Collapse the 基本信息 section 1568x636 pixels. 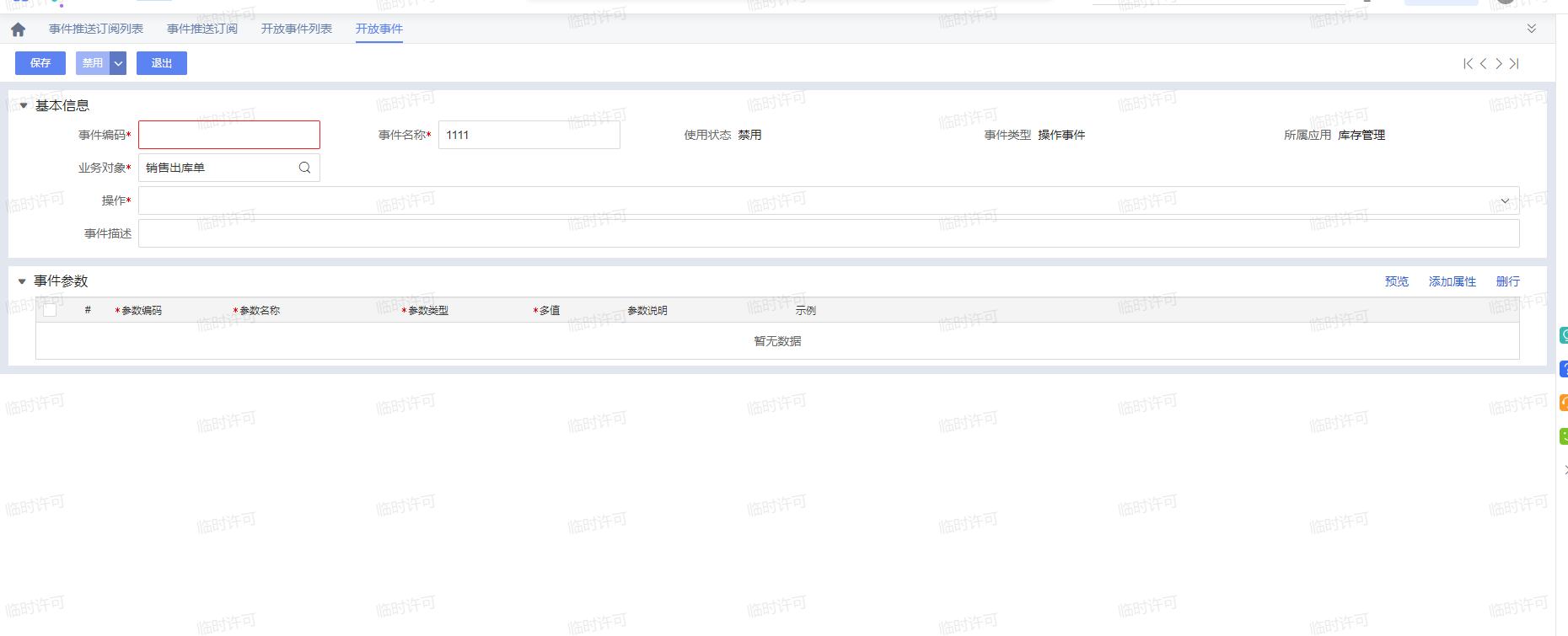coord(24,105)
